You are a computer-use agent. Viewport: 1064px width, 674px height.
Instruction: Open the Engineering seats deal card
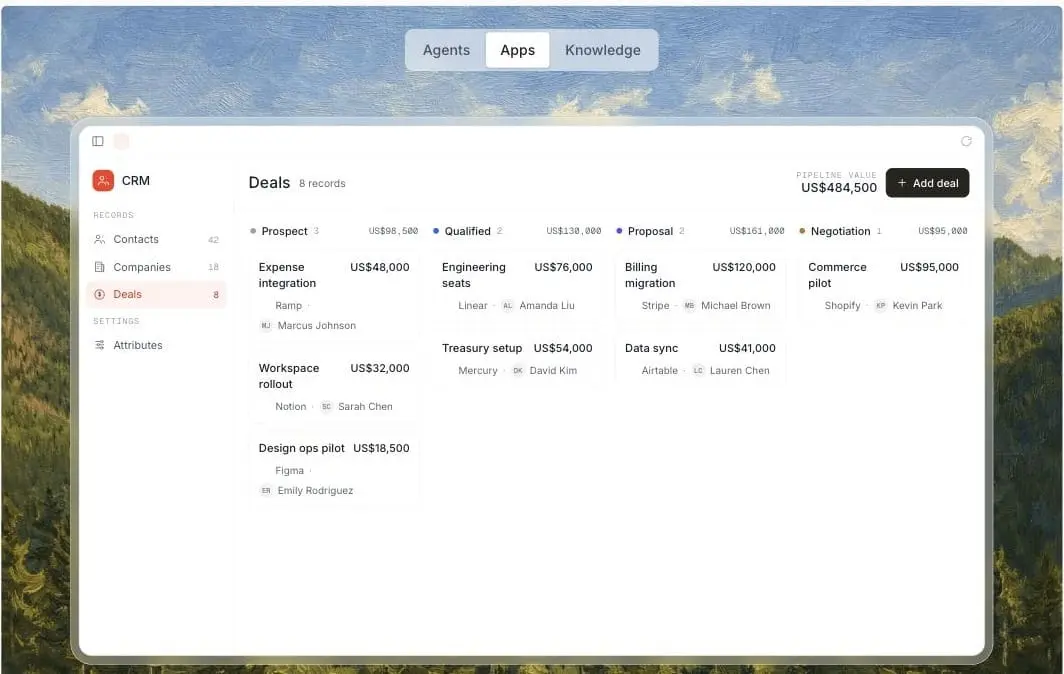517,286
